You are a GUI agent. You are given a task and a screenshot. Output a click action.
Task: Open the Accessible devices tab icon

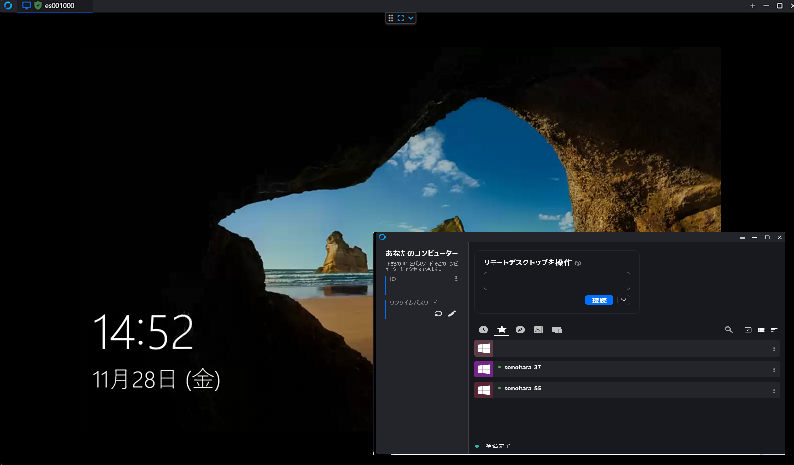(x=557, y=330)
